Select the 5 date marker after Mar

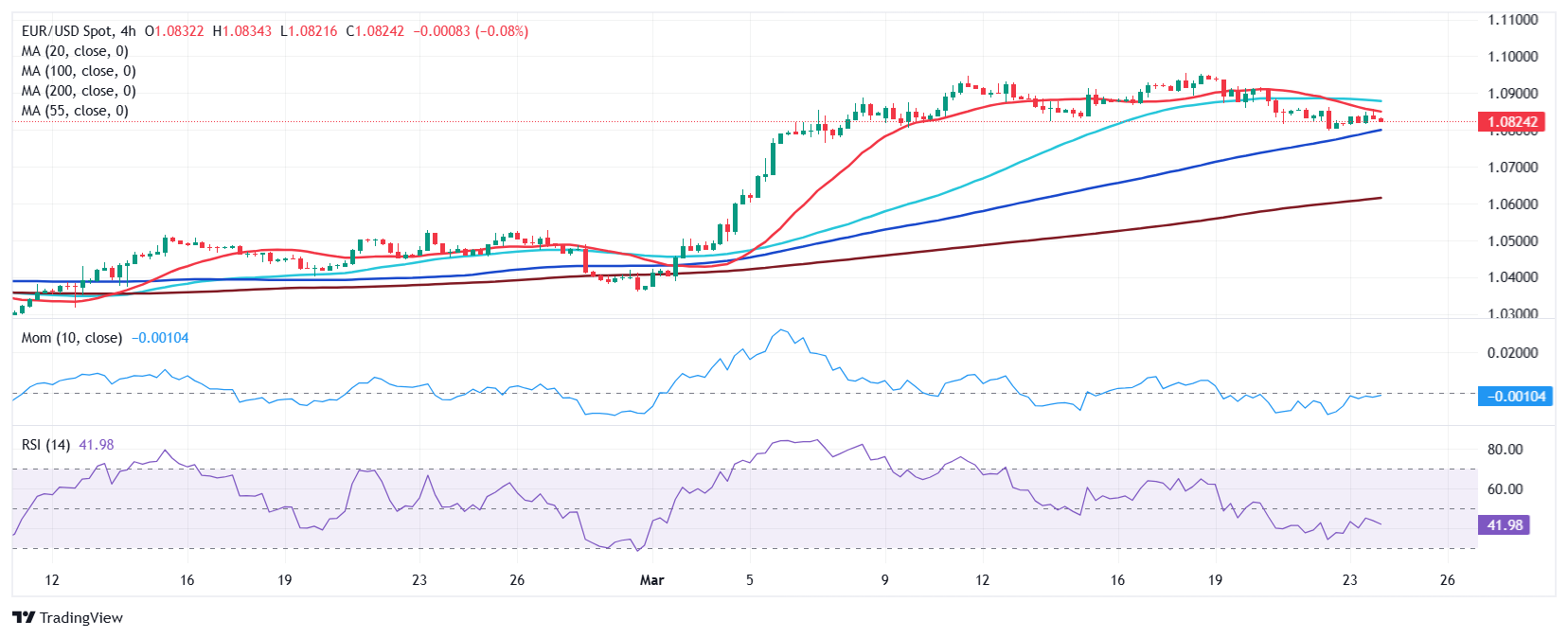(x=750, y=580)
